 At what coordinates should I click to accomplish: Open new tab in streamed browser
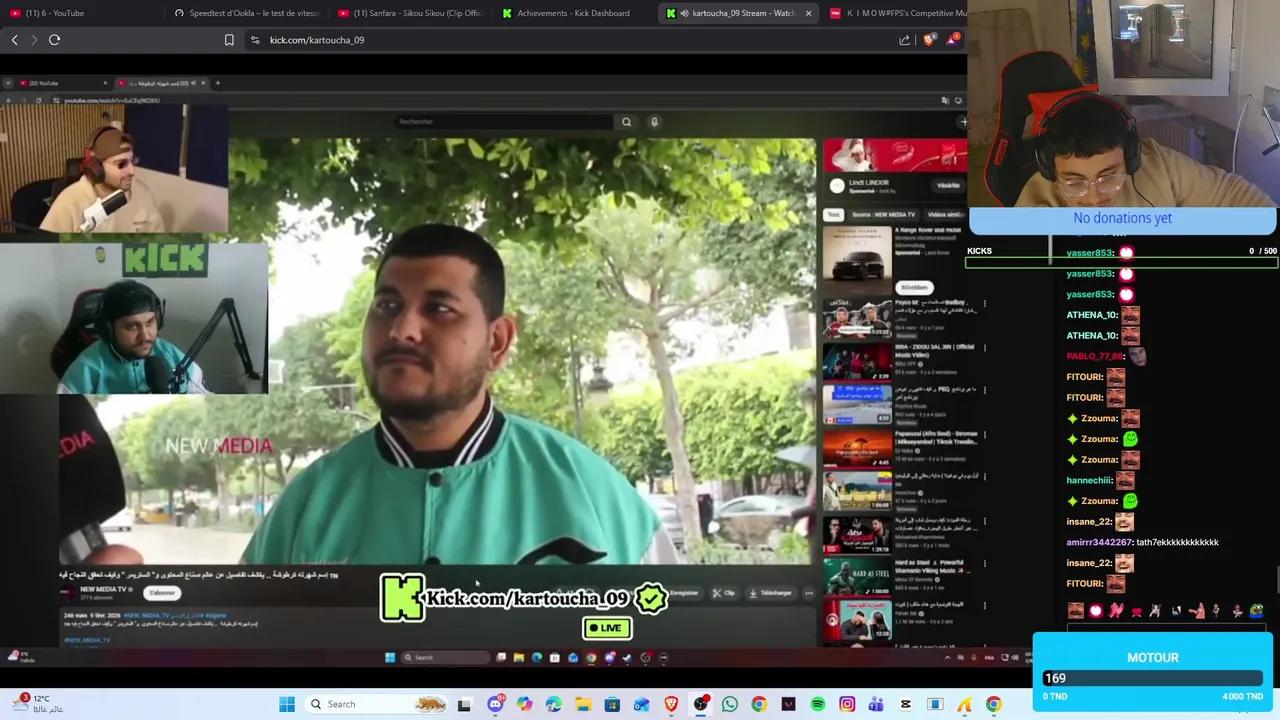(x=217, y=83)
